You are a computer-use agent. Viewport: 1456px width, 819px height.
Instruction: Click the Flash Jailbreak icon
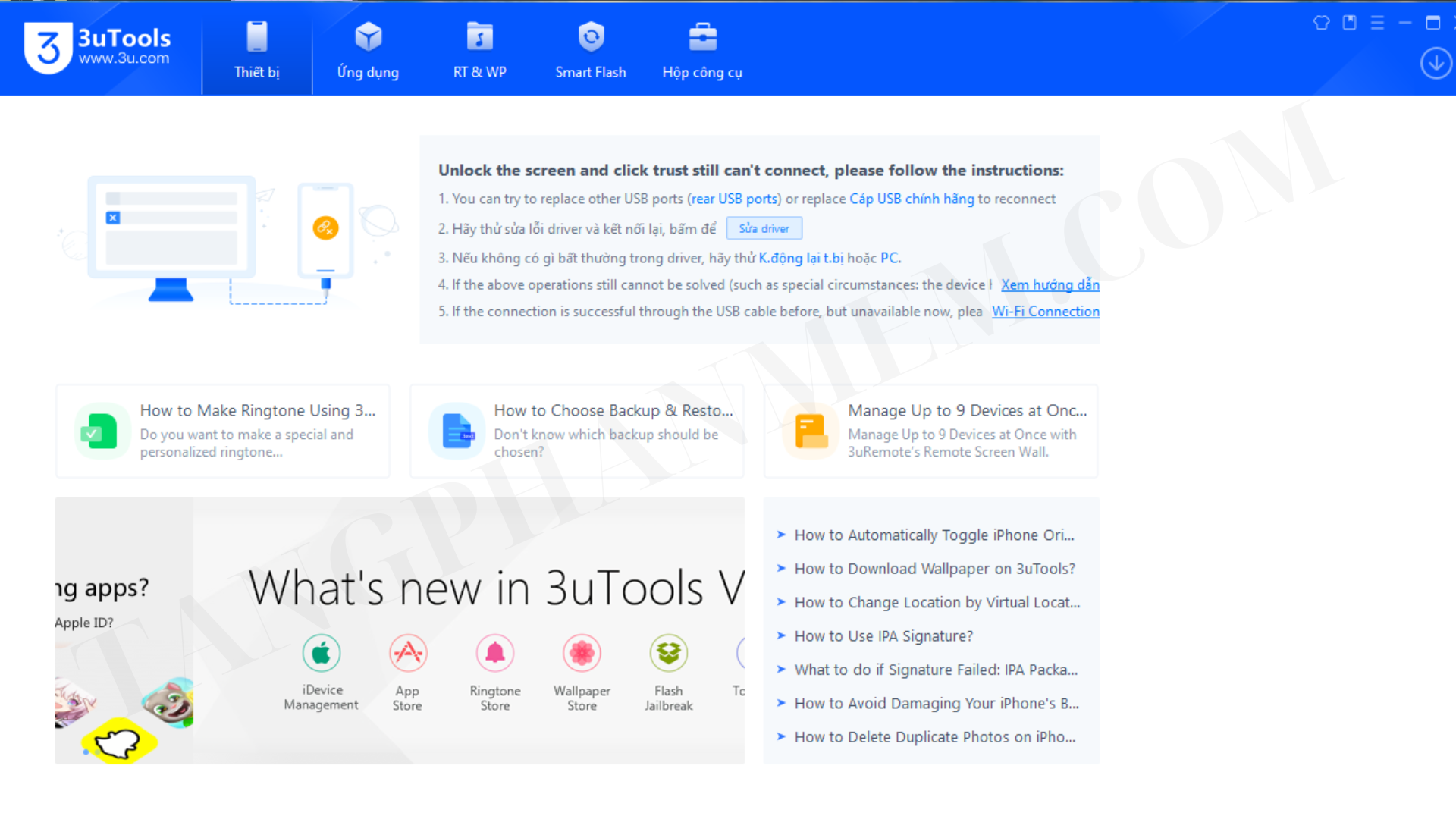click(668, 653)
